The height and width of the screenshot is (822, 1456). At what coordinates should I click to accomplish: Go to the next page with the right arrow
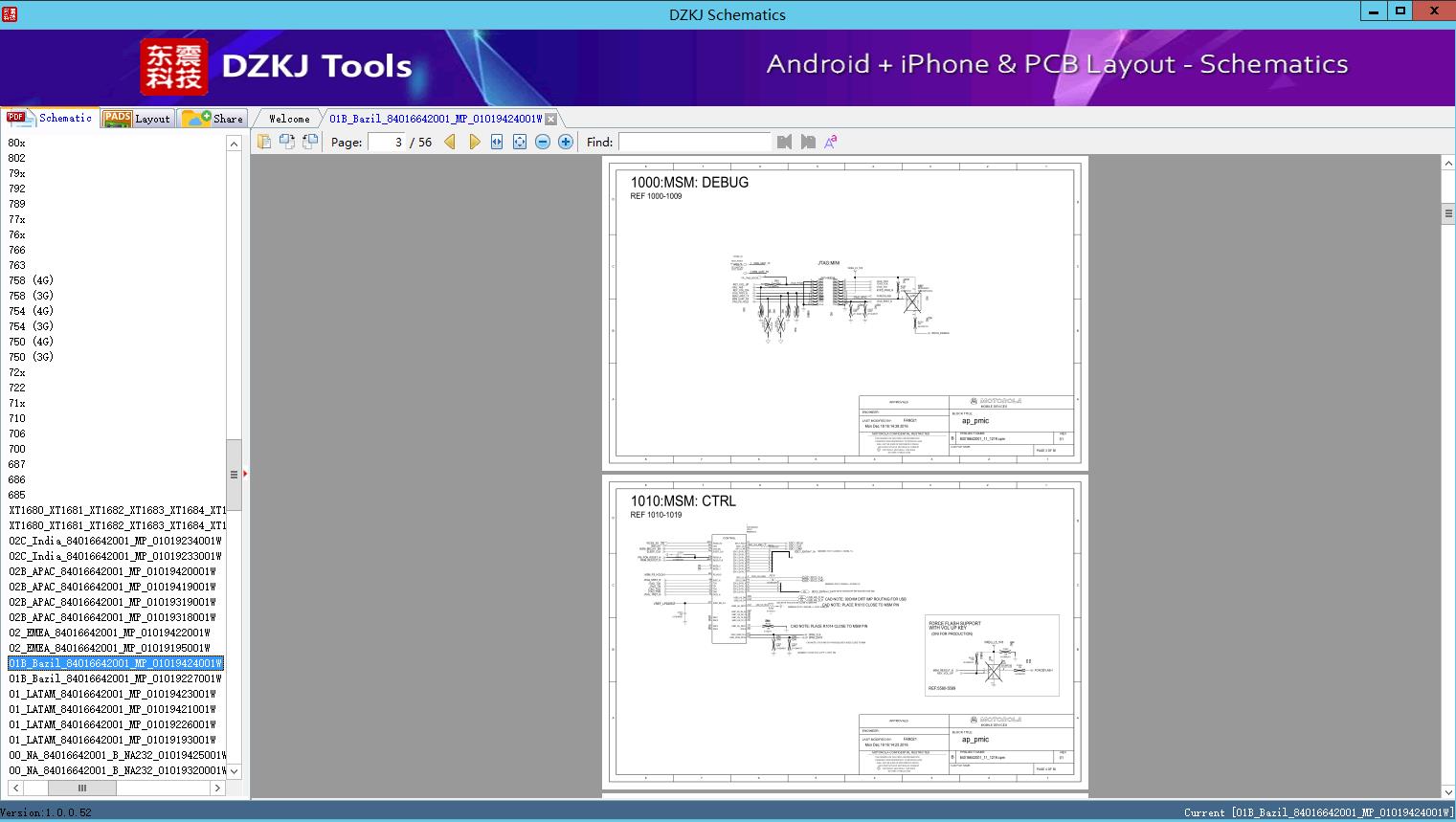(x=474, y=142)
